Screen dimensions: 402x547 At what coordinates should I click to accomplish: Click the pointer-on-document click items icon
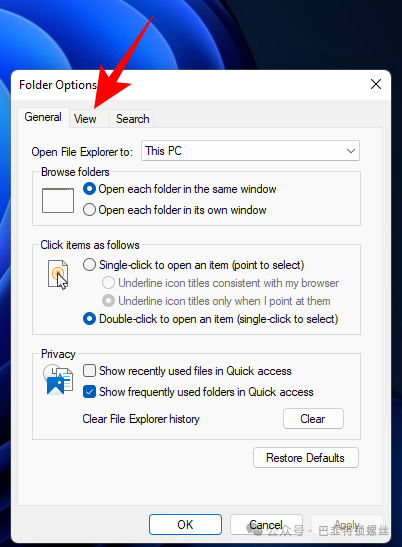tap(58, 275)
